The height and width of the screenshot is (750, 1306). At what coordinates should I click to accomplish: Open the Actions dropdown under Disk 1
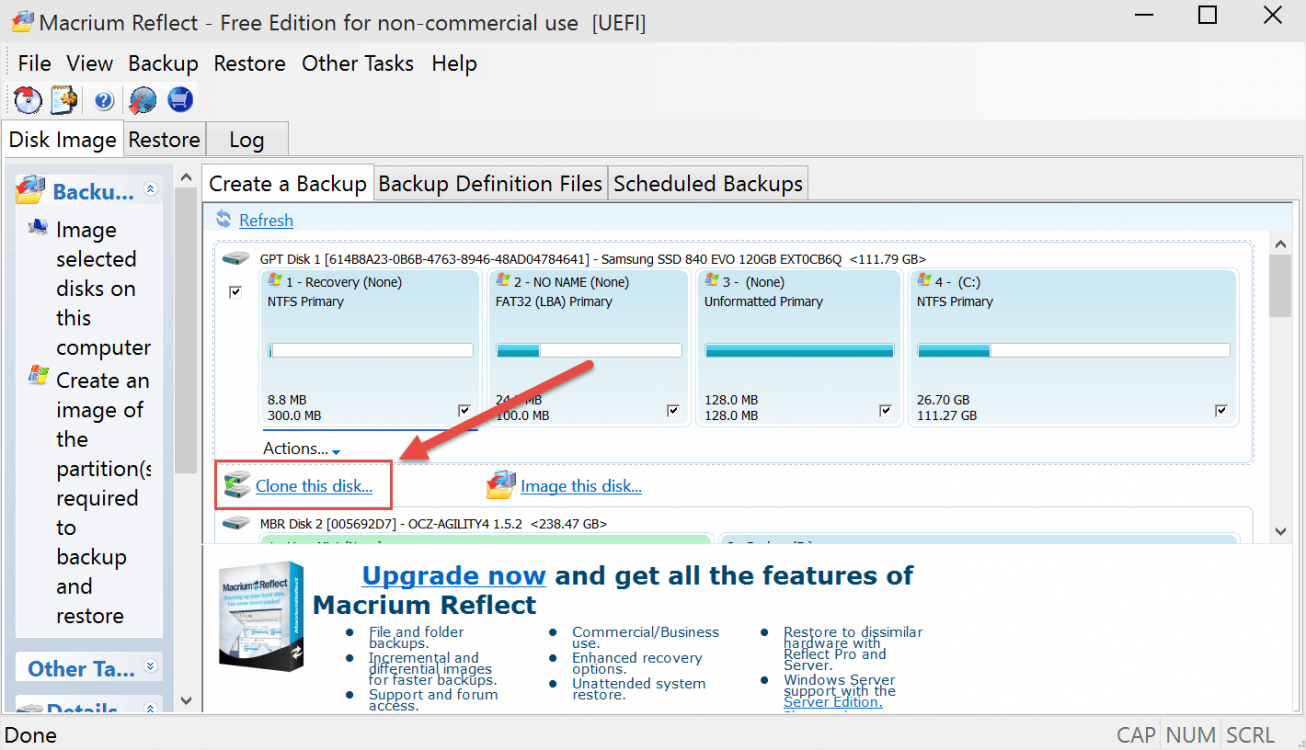(x=302, y=449)
